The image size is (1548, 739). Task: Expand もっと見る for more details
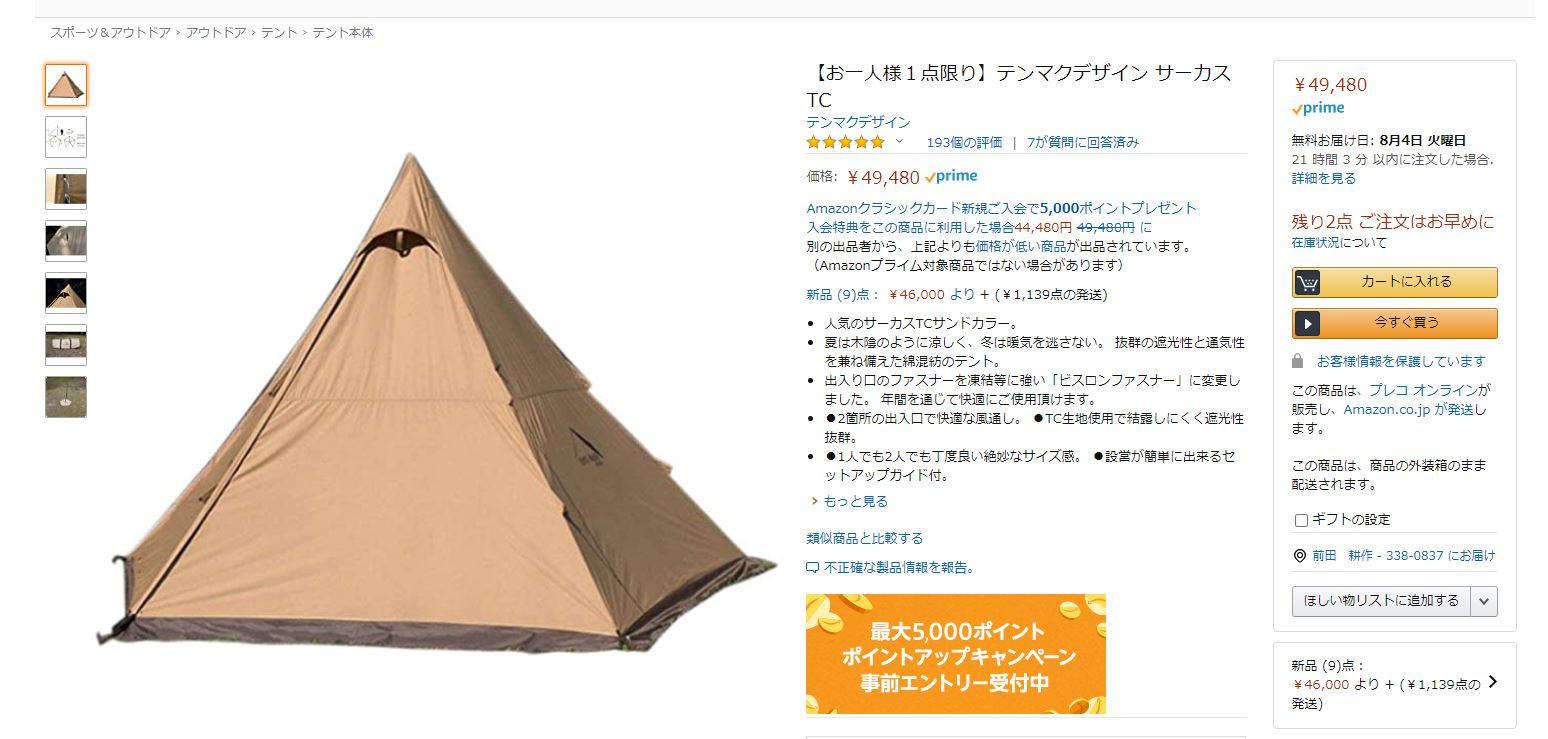tap(855, 501)
